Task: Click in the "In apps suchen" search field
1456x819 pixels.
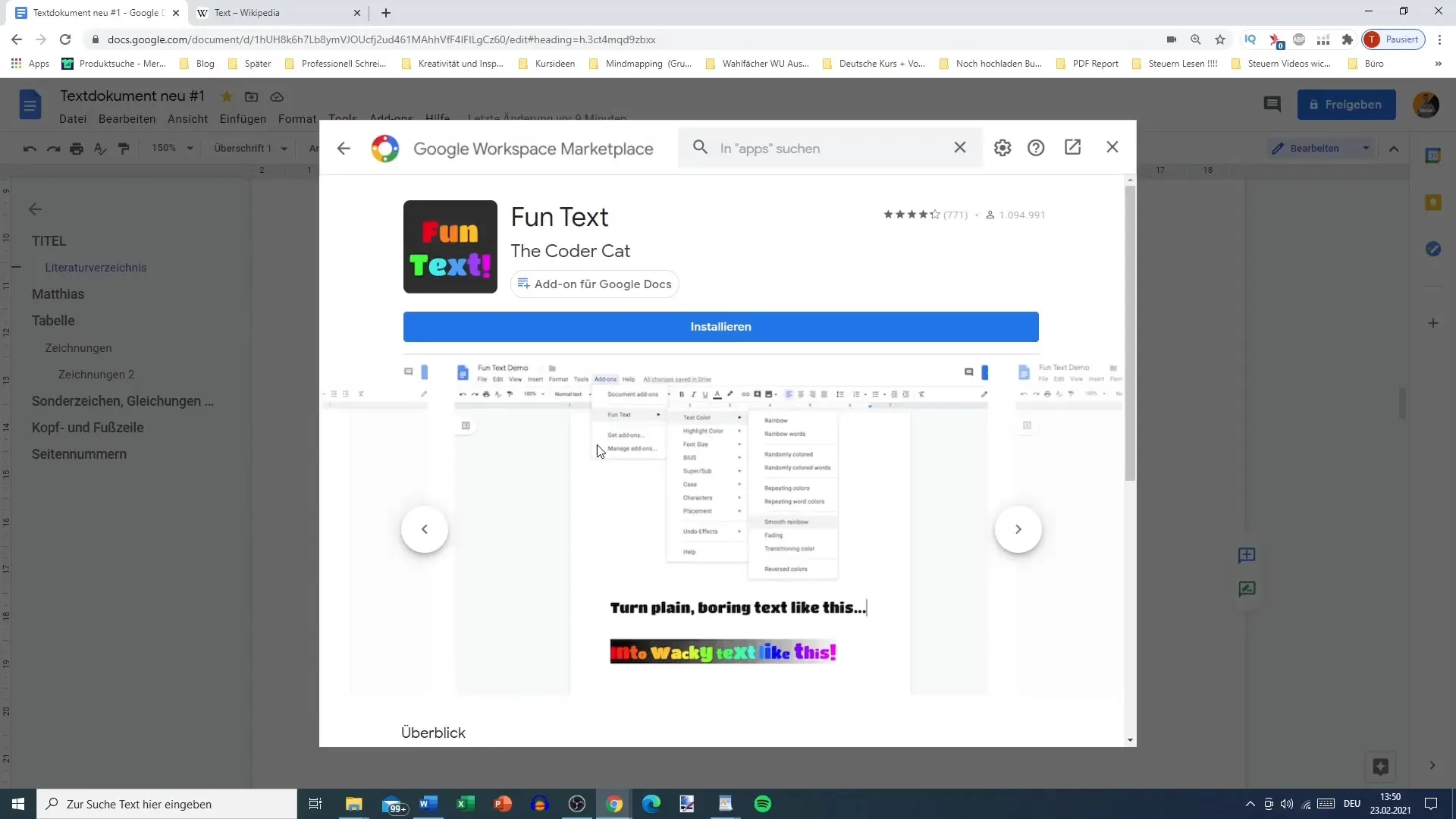Action: [830, 149]
